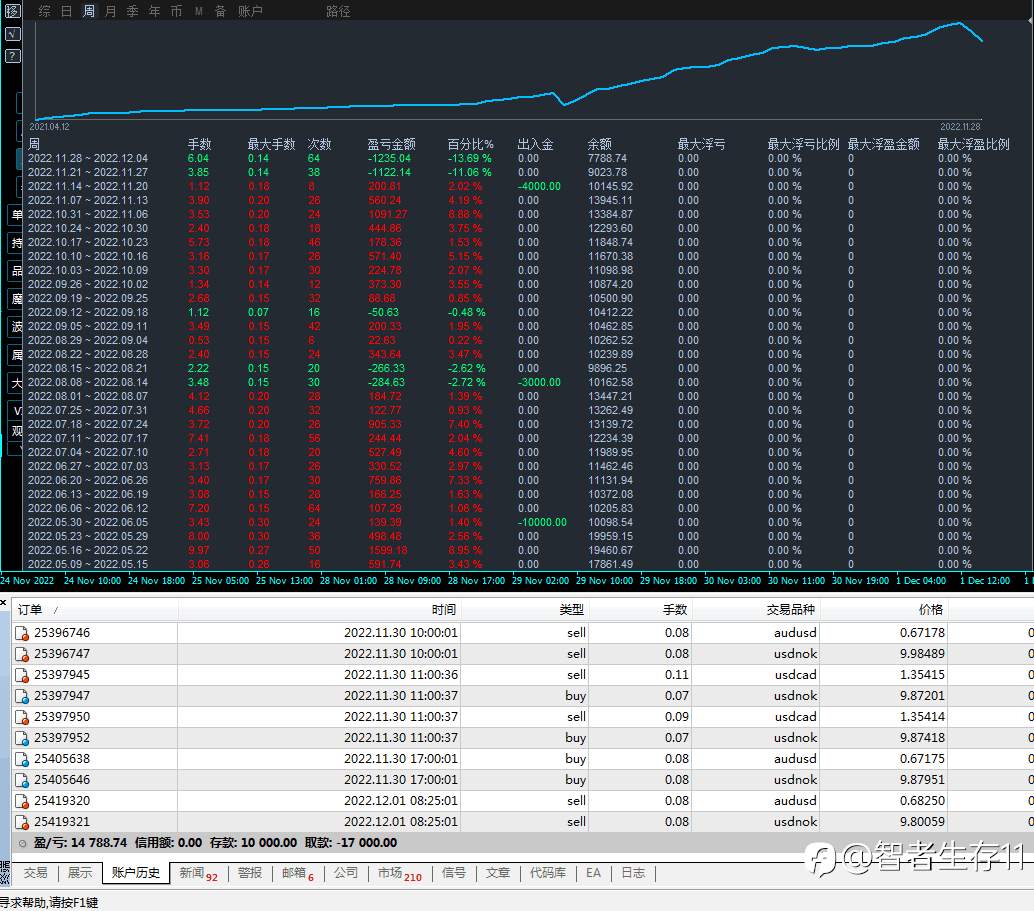Click the 路径 path label at top
The height and width of the screenshot is (911, 1034).
point(338,11)
